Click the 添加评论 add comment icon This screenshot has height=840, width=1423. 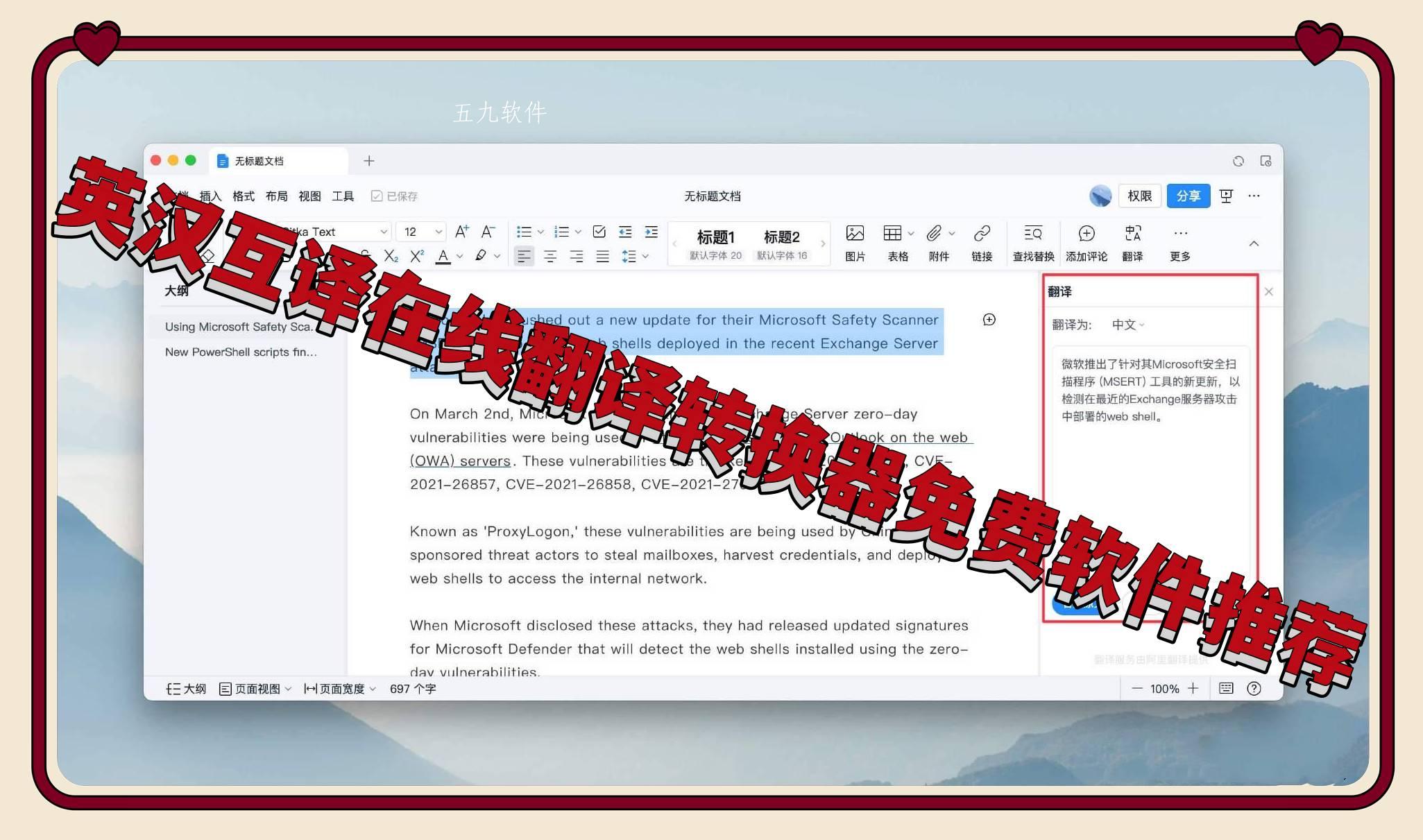tap(1087, 241)
